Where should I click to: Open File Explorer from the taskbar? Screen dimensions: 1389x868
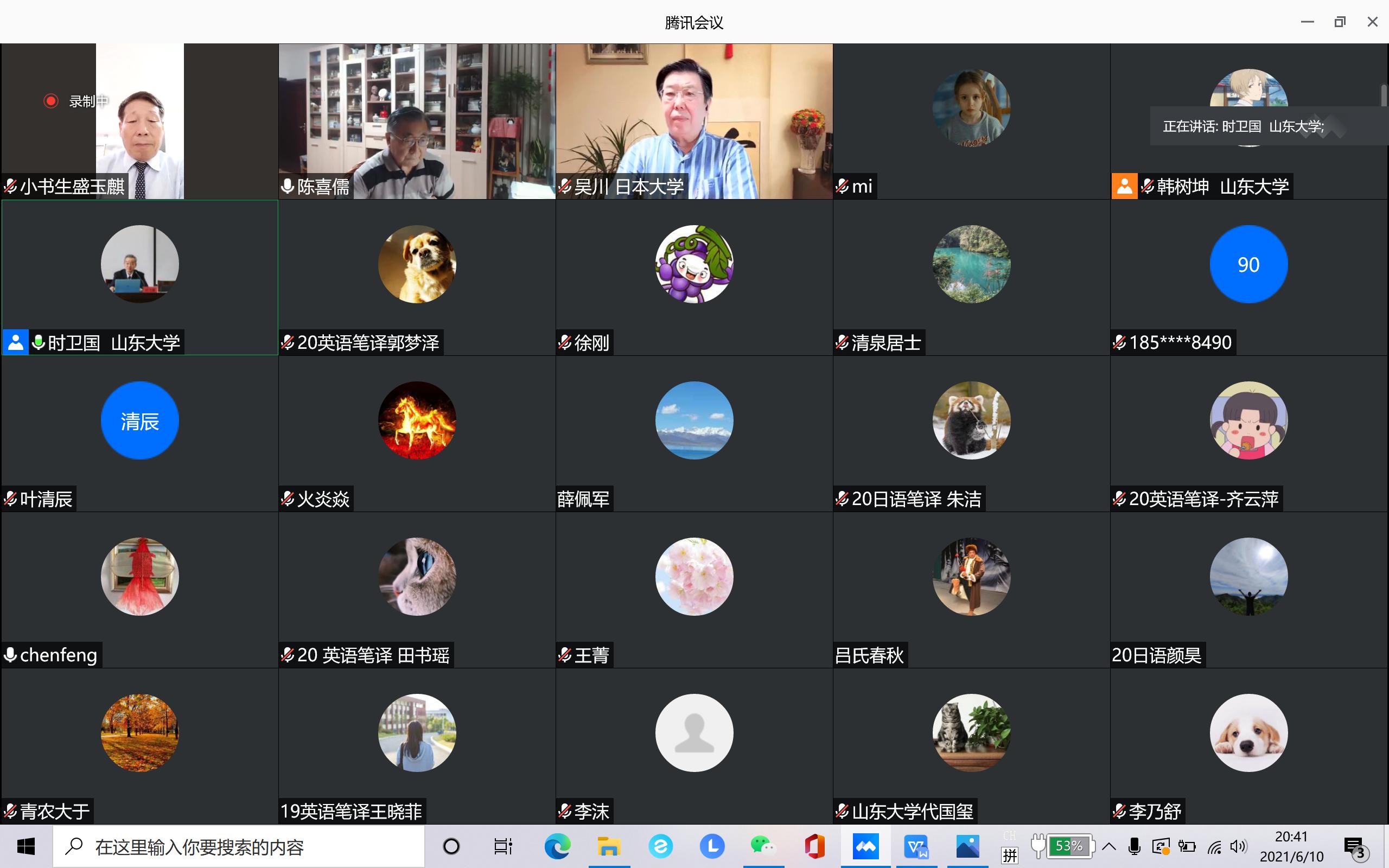[x=608, y=847]
